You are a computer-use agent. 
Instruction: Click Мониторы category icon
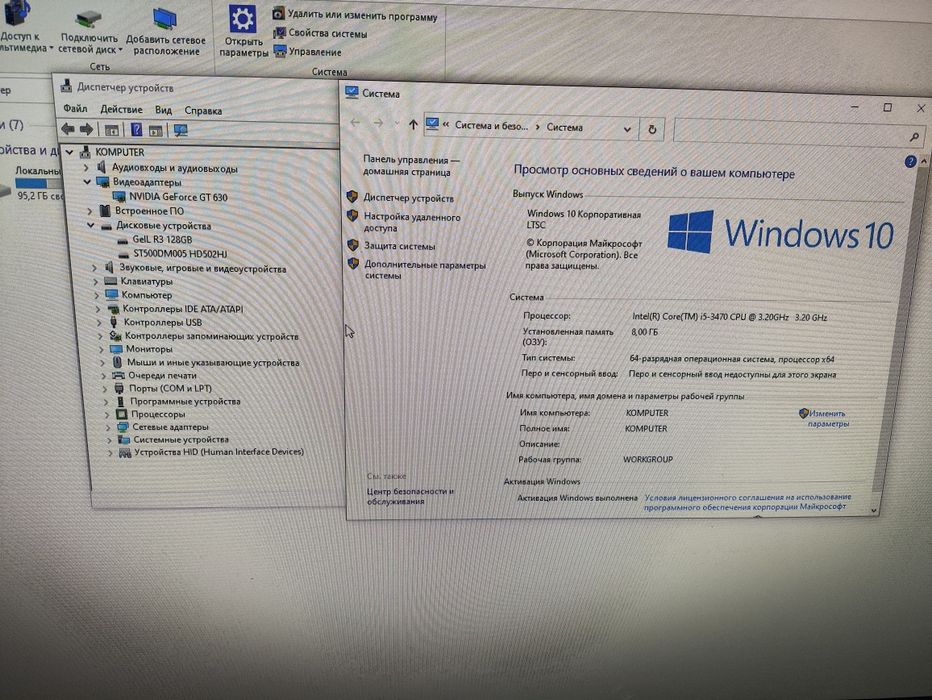[116, 349]
